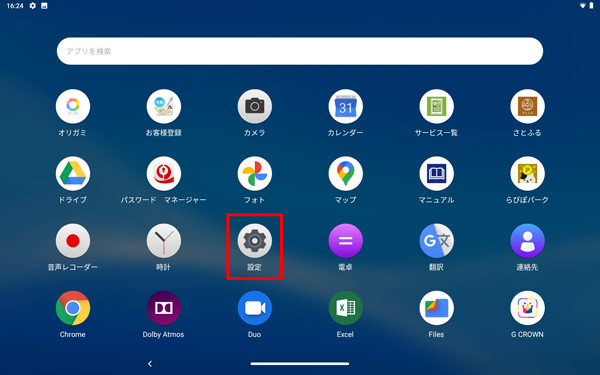Open the 設定 settings app
Image resolution: width=600 pixels, height=375 pixels.
pos(255,241)
